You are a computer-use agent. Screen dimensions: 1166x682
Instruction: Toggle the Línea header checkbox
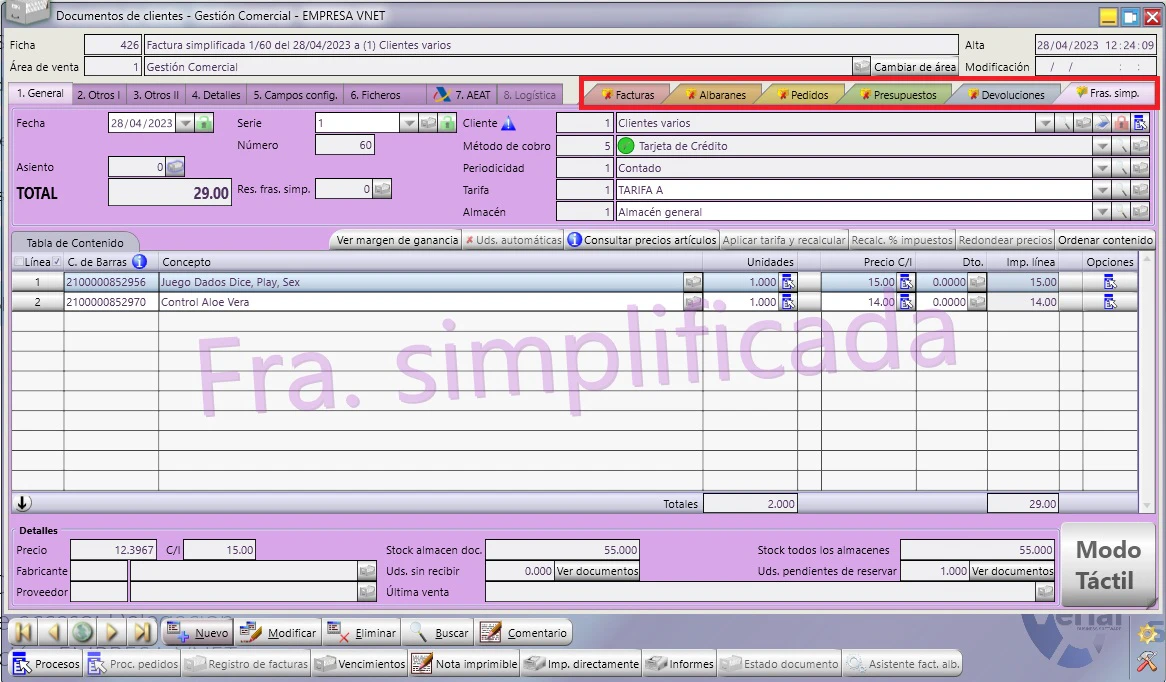coord(19,261)
